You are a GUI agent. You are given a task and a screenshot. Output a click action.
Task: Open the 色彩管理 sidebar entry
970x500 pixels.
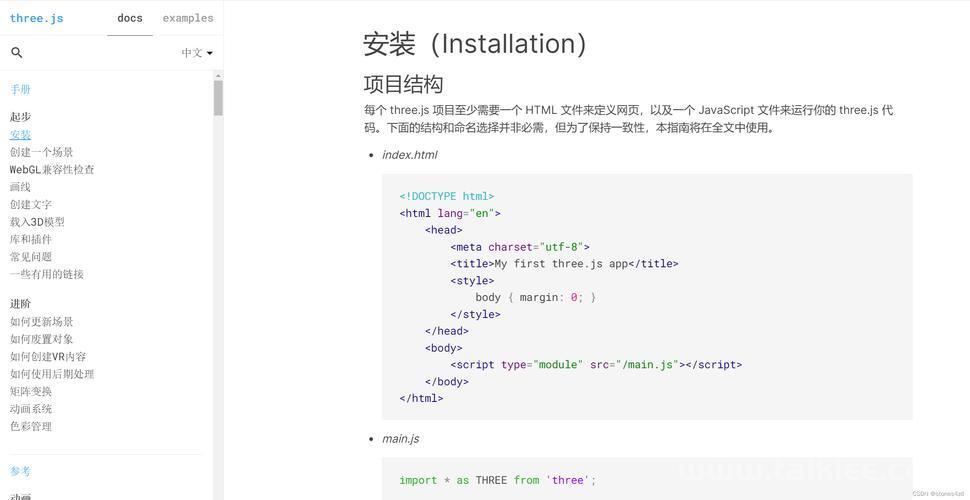tap(31, 426)
